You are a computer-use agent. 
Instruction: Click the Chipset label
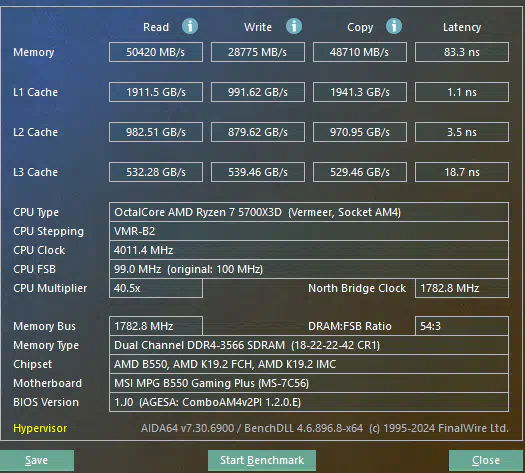[32, 365]
